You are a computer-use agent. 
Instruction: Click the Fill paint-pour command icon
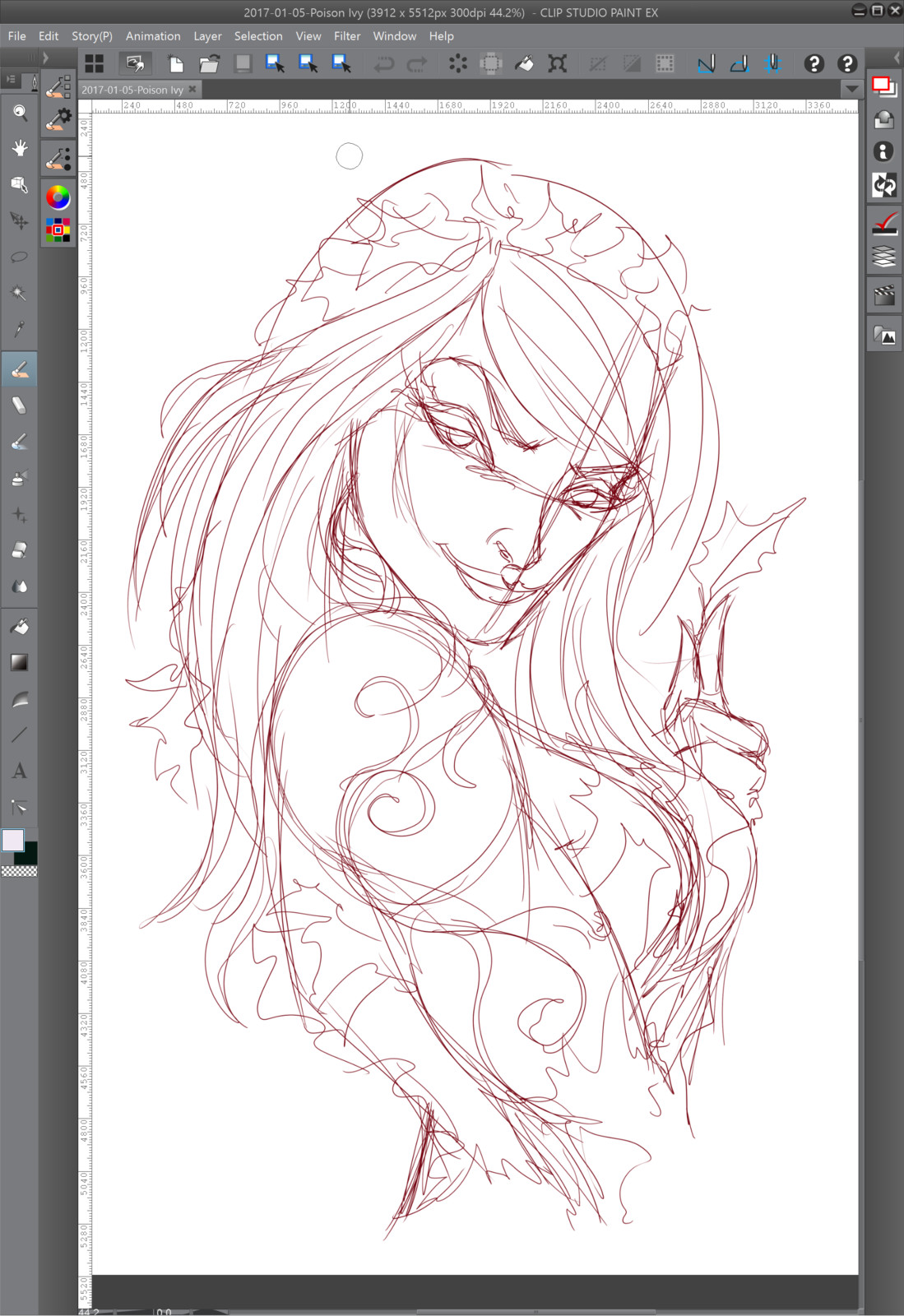[524, 63]
